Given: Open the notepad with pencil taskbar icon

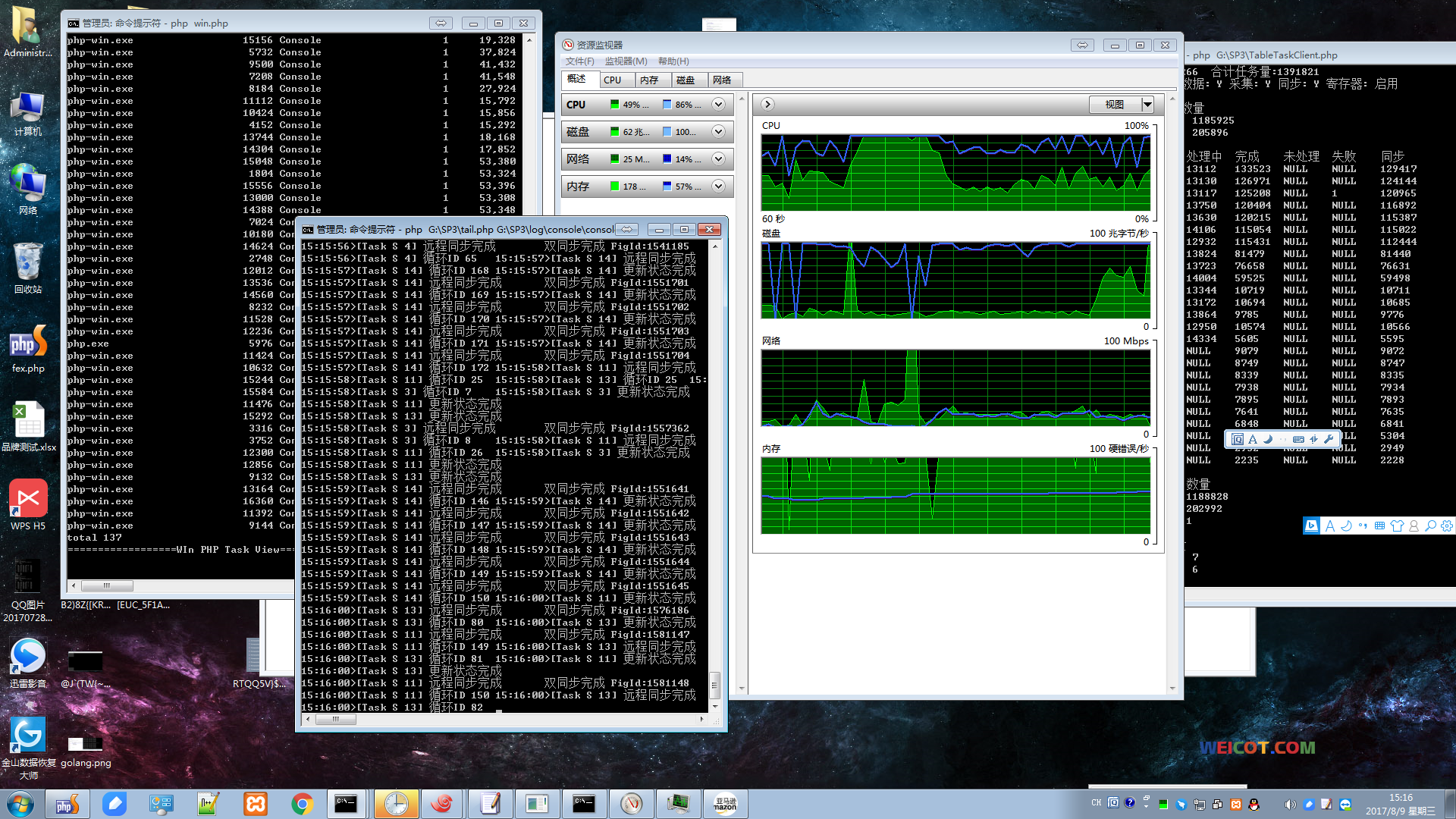Looking at the screenshot, I should point(490,804).
